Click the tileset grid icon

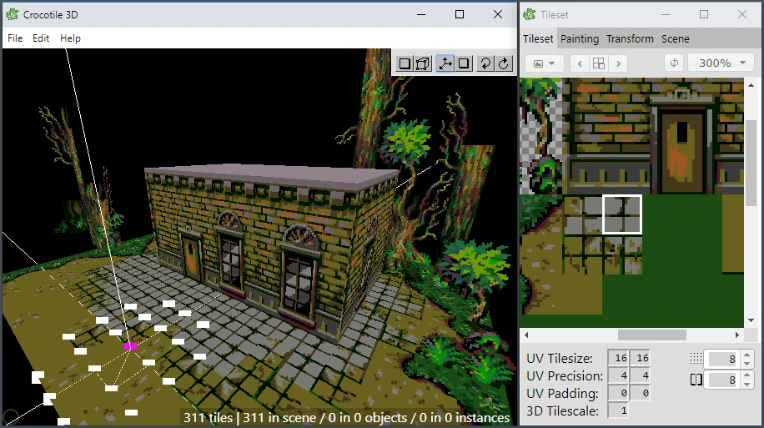(599, 63)
